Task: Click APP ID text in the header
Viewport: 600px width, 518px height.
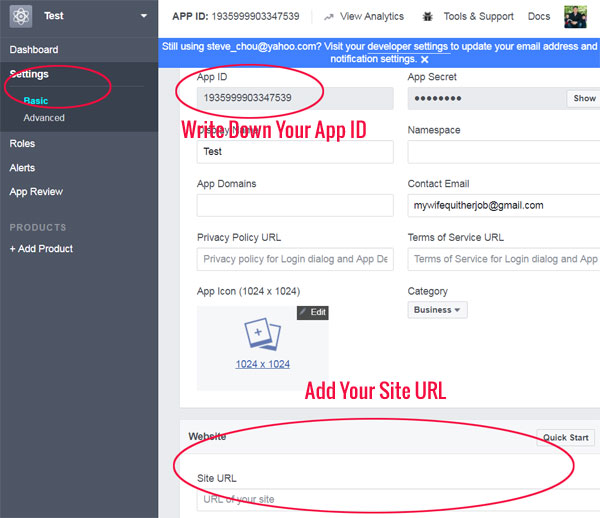Action: pos(236,16)
